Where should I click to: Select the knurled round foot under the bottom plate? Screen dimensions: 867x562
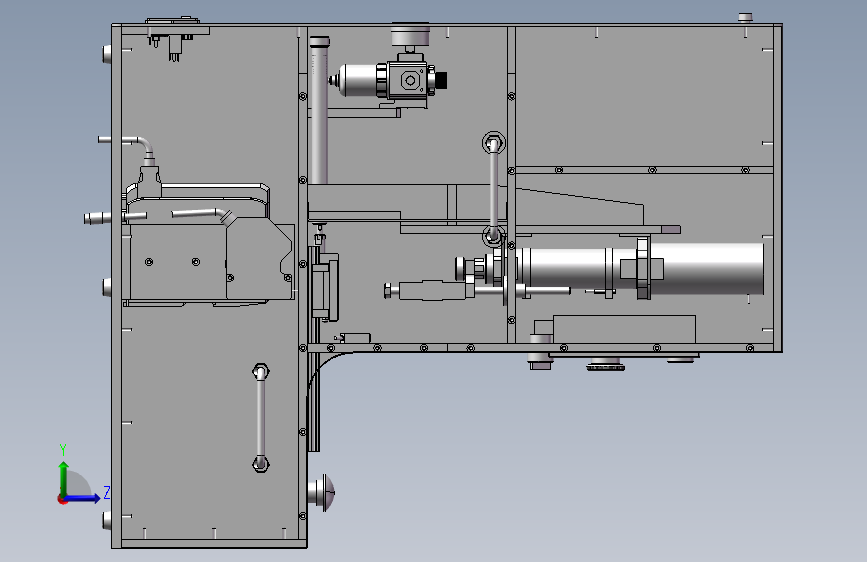(605, 364)
